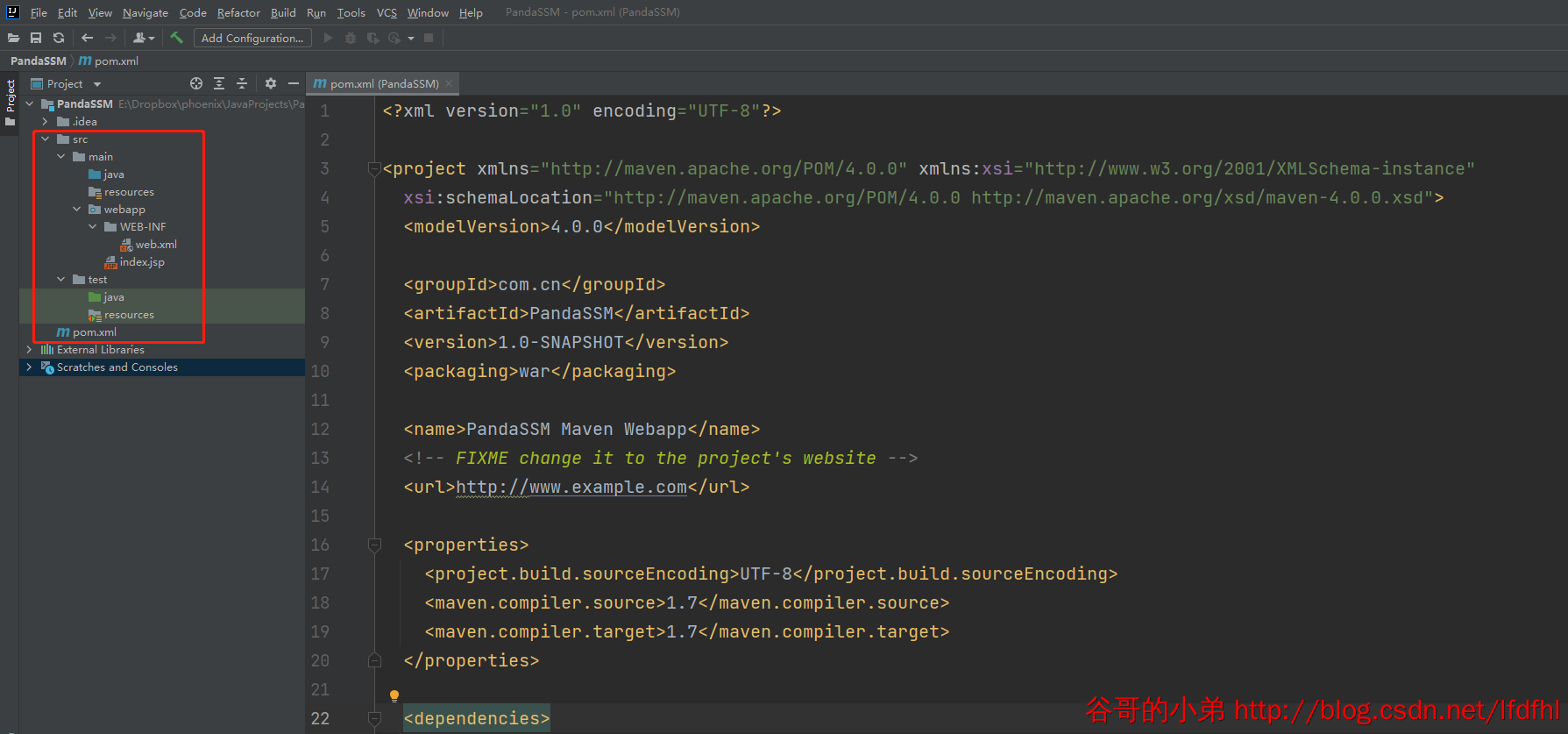Screen dimensions: 1568x734
Task: Fold the project tag at line 3
Action: (x=375, y=168)
